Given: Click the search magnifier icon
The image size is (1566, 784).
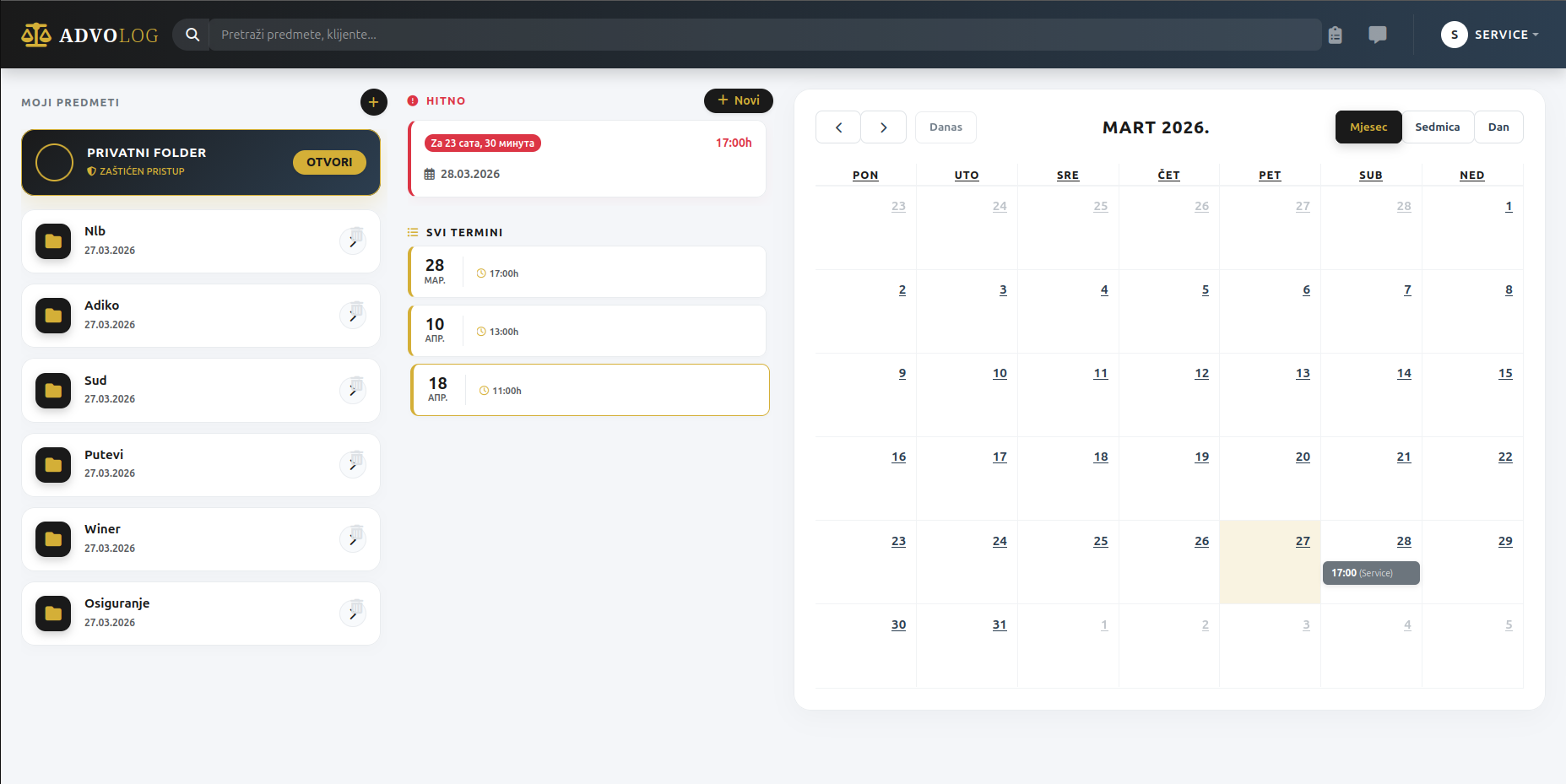Looking at the screenshot, I should click(192, 35).
